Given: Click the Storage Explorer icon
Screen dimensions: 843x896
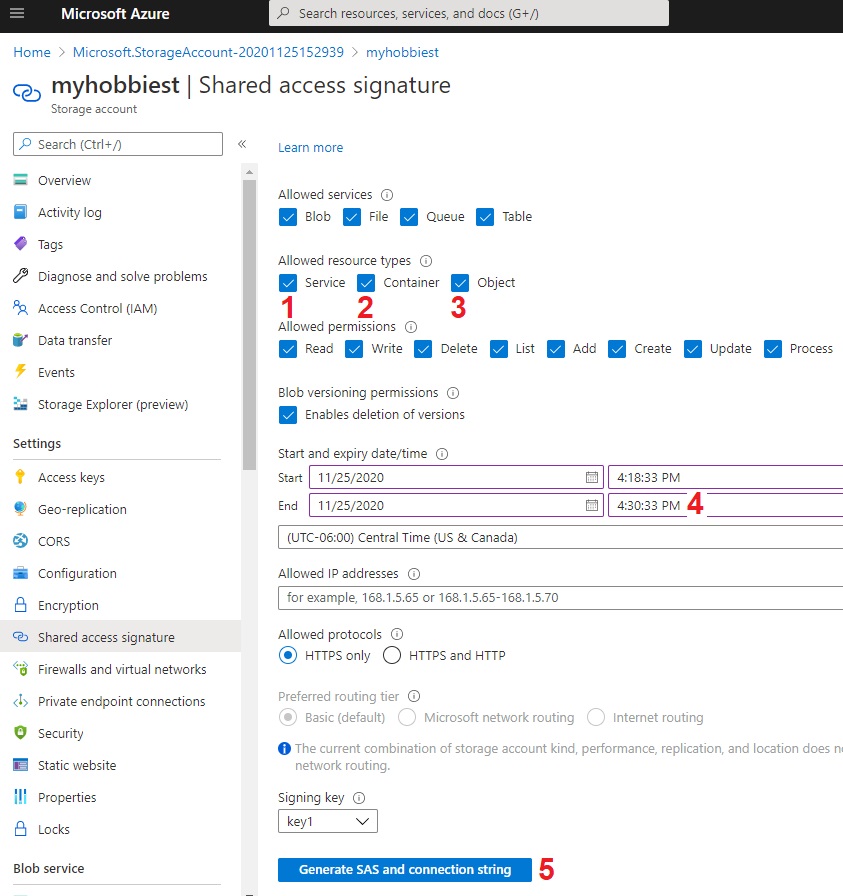Looking at the screenshot, I should click(21, 404).
